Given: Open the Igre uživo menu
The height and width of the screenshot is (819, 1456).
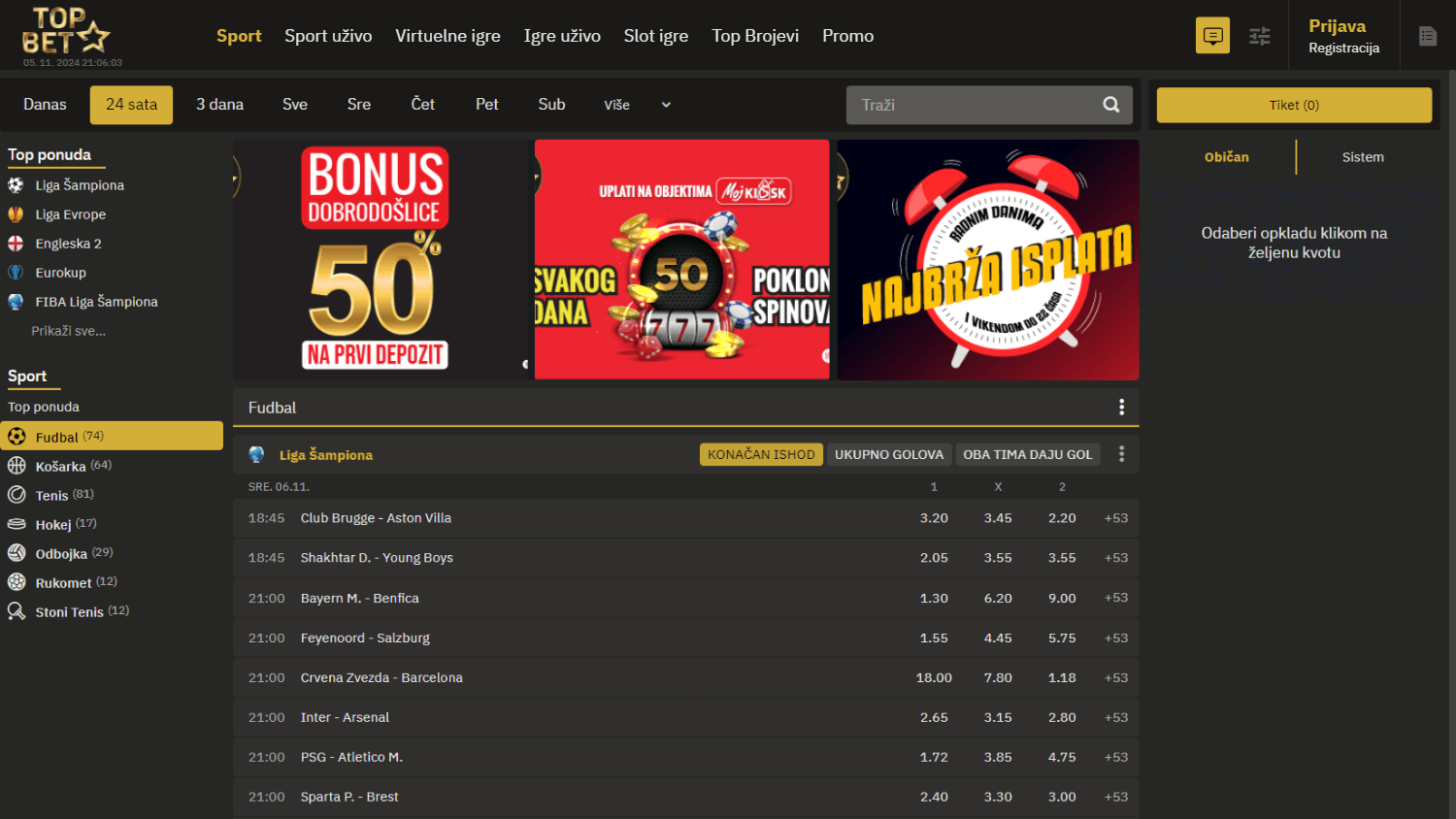Looking at the screenshot, I should coord(562,36).
